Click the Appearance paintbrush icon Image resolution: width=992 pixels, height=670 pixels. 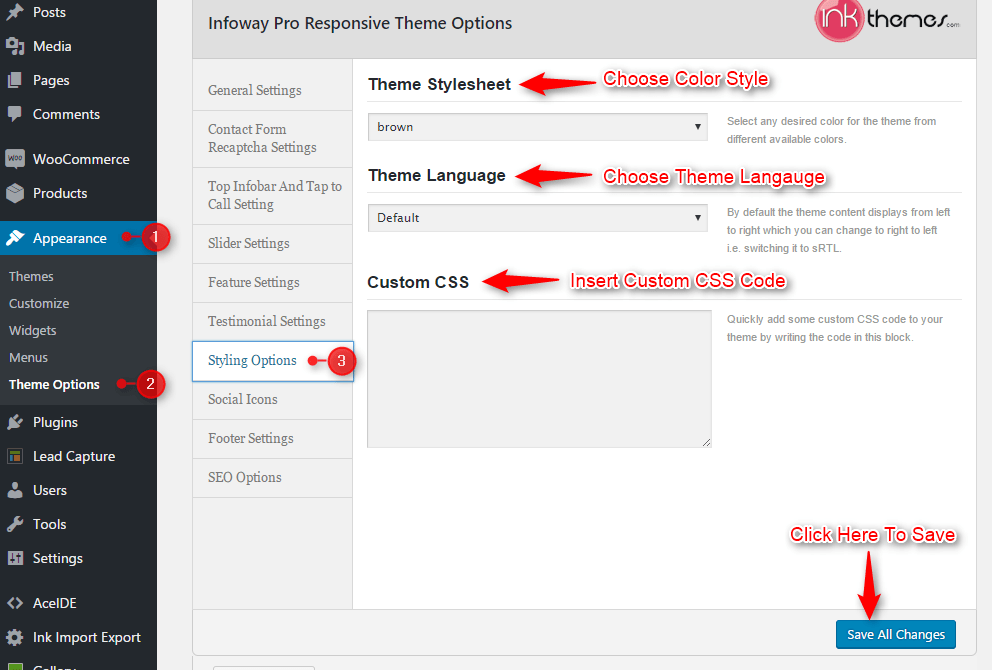click(x=15, y=238)
